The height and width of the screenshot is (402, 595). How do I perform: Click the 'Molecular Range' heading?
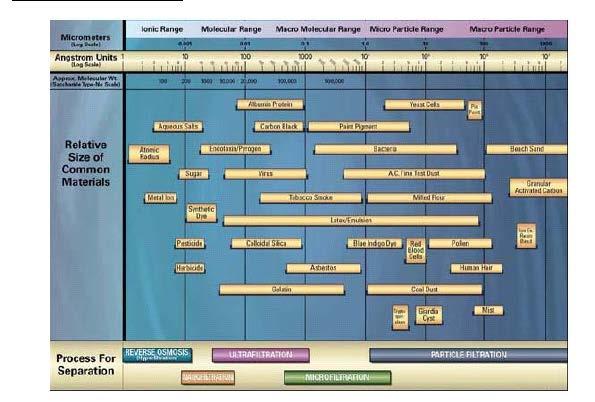pyautogui.click(x=231, y=29)
